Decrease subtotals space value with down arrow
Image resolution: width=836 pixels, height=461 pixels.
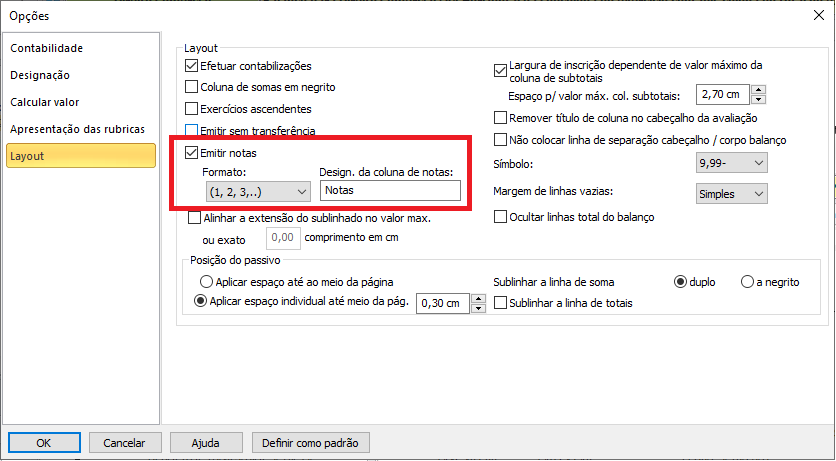pos(759,100)
